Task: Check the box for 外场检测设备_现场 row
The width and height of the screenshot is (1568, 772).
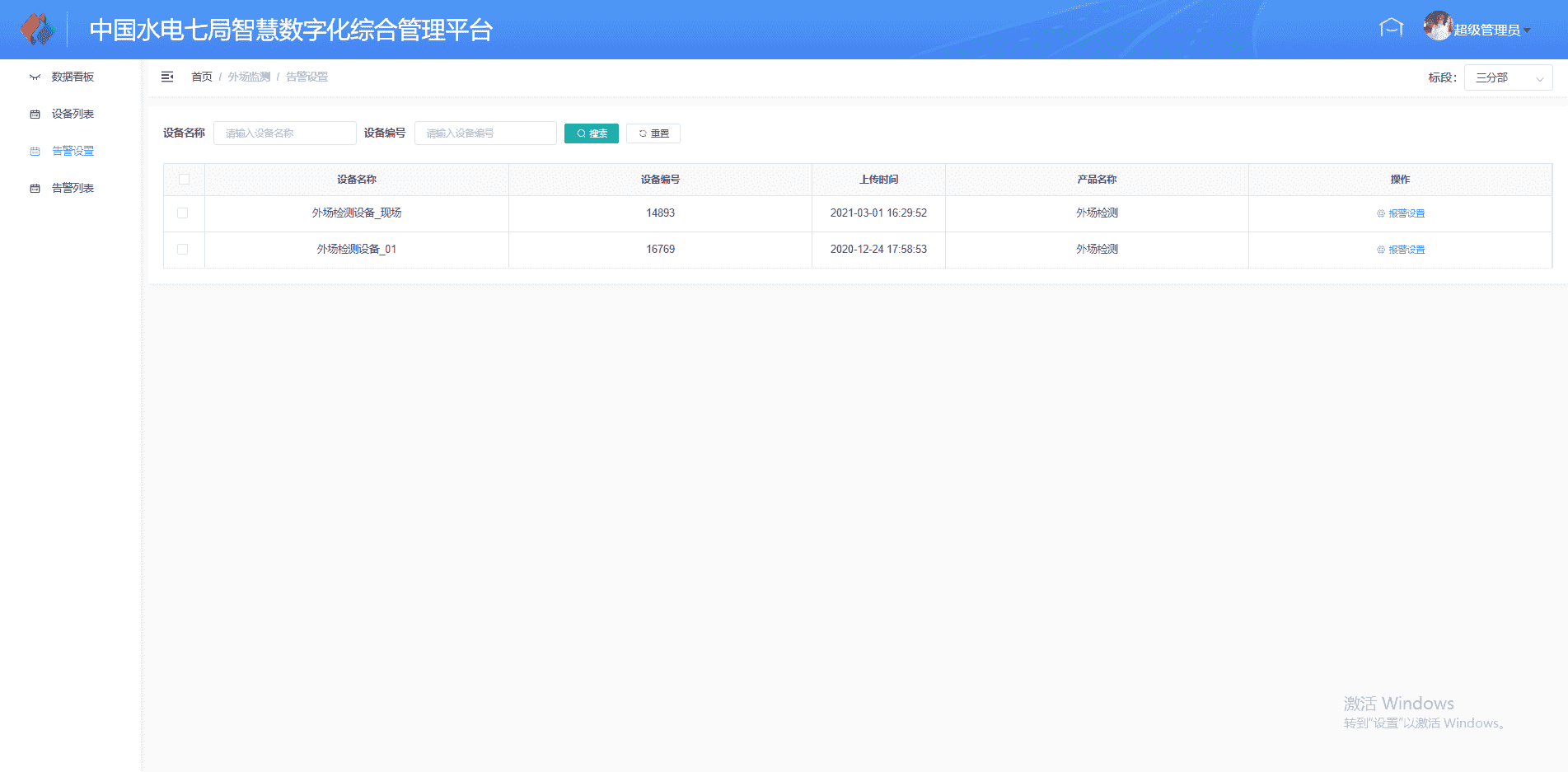Action: [x=183, y=213]
